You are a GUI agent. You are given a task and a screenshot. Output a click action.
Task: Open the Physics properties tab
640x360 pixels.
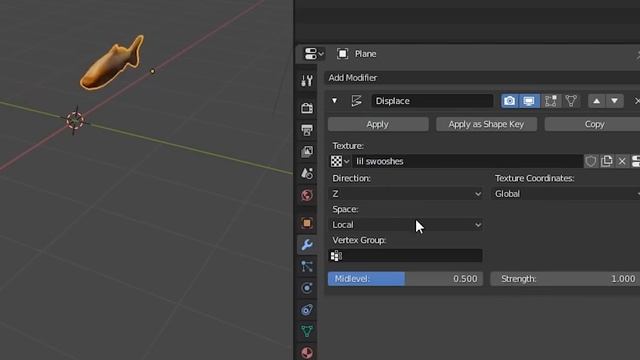pos(307,288)
